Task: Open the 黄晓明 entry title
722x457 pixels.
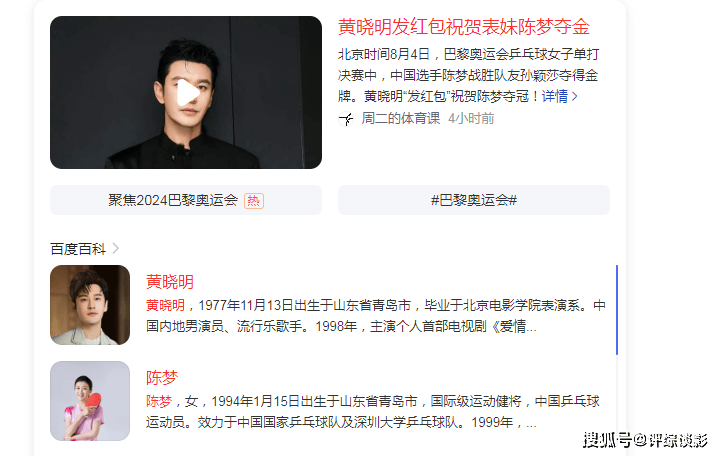Action: pos(169,282)
